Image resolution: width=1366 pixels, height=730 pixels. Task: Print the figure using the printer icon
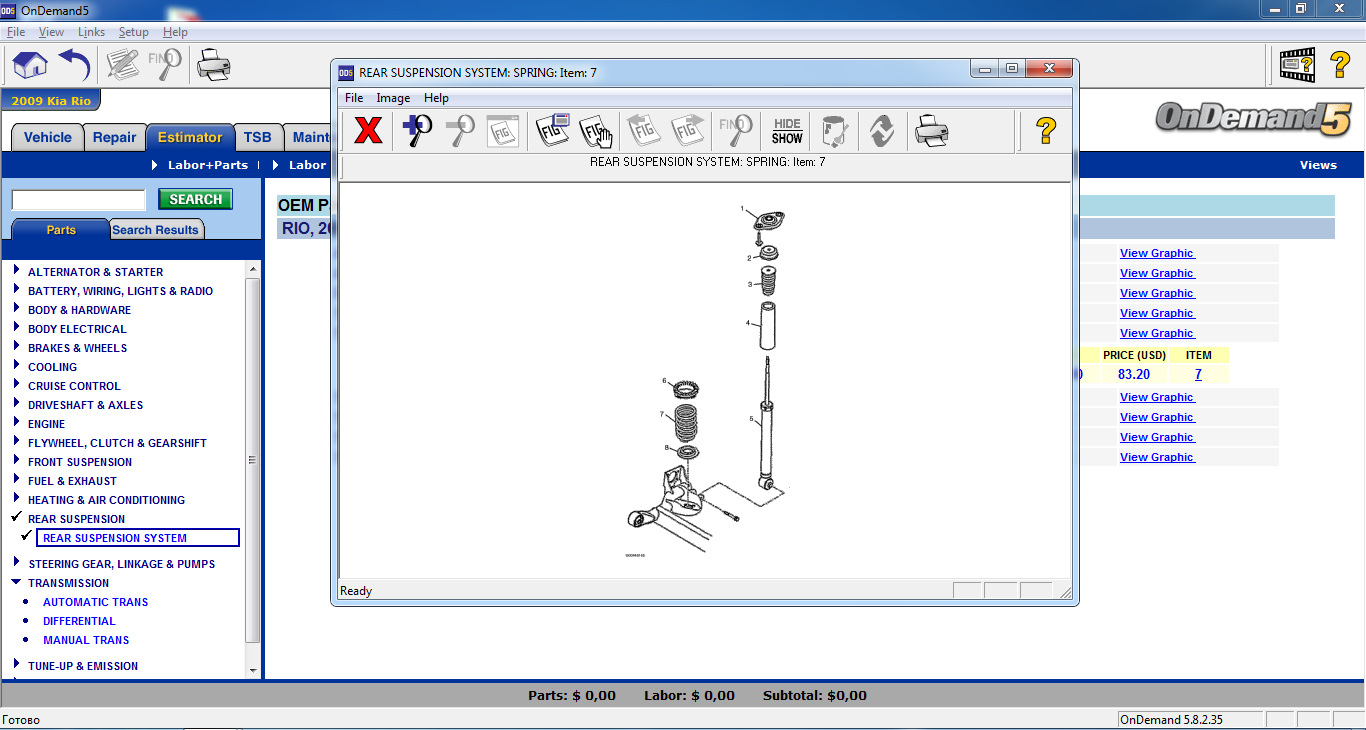(x=931, y=130)
